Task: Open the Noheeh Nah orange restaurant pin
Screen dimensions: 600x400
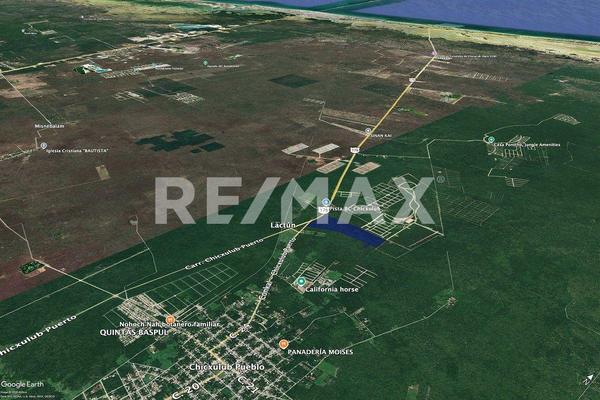Action: tap(170, 319)
